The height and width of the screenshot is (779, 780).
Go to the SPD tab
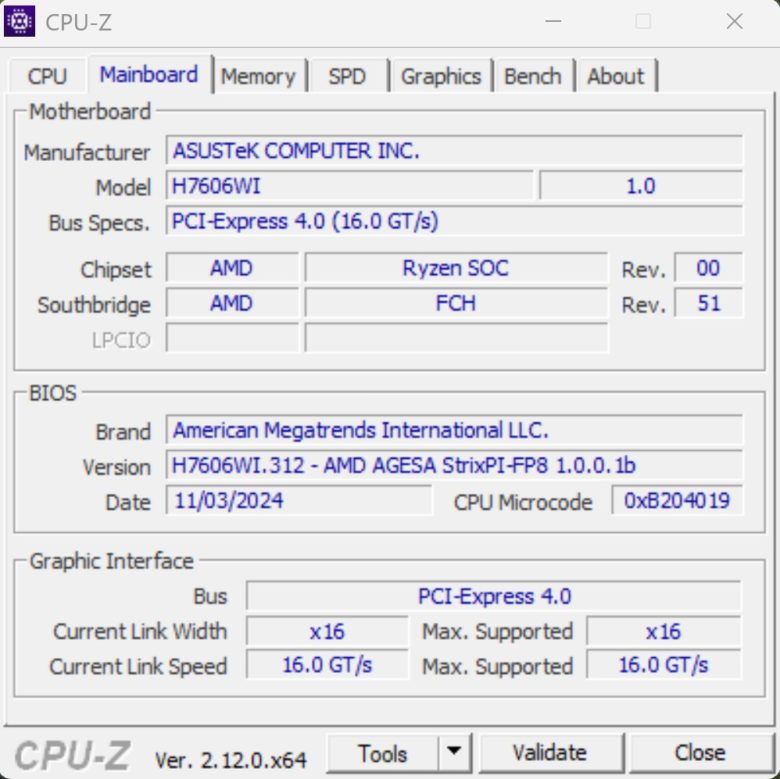[x=347, y=77]
